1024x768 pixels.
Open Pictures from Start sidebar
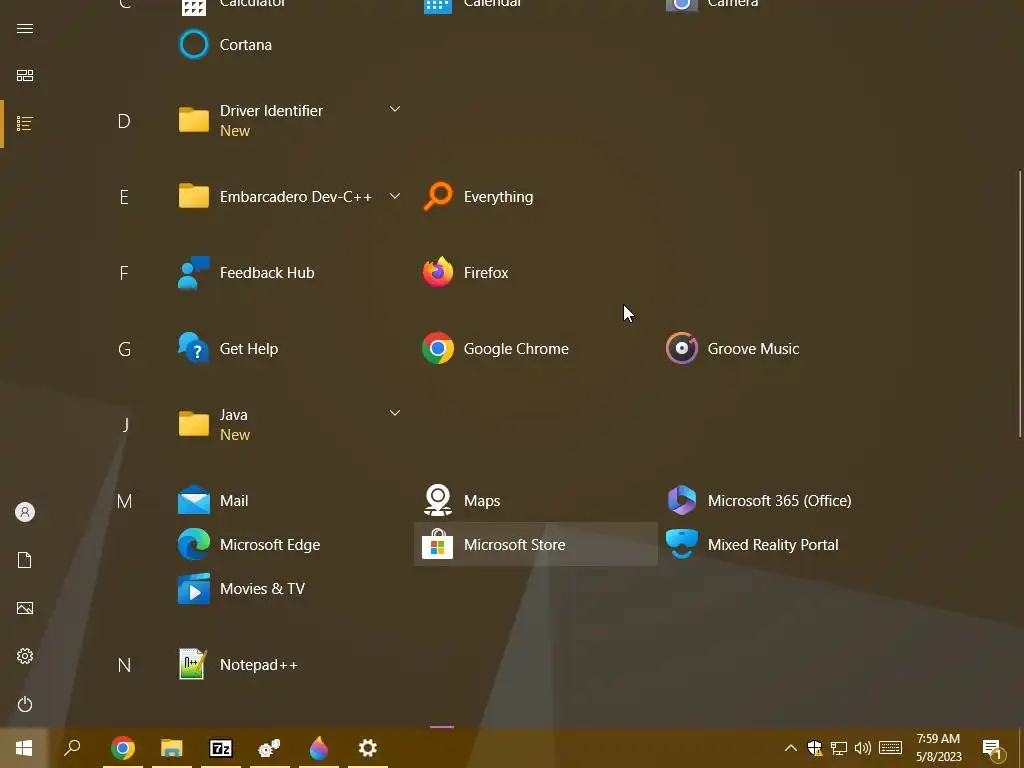(25, 608)
